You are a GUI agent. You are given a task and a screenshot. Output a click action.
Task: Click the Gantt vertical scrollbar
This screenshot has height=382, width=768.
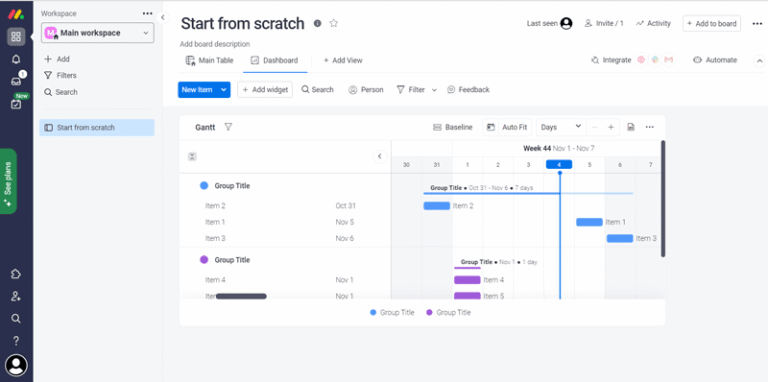[663, 198]
